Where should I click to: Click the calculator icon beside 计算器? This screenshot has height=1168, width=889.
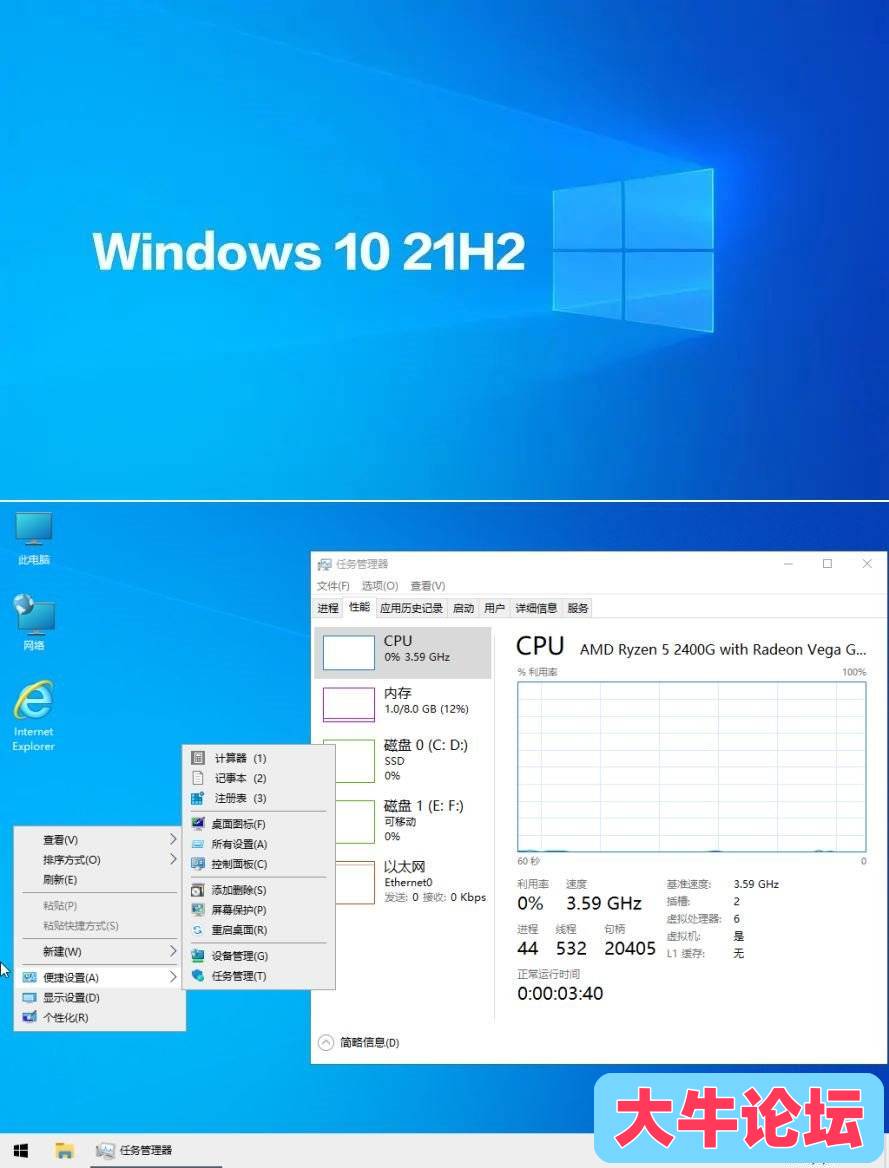click(x=197, y=758)
